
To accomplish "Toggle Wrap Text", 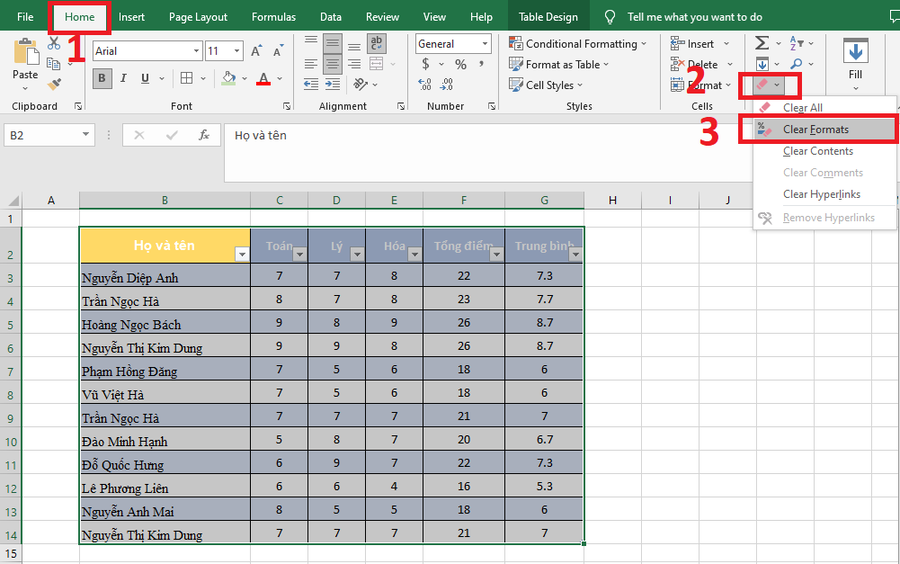I will pyautogui.click(x=377, y=43).
